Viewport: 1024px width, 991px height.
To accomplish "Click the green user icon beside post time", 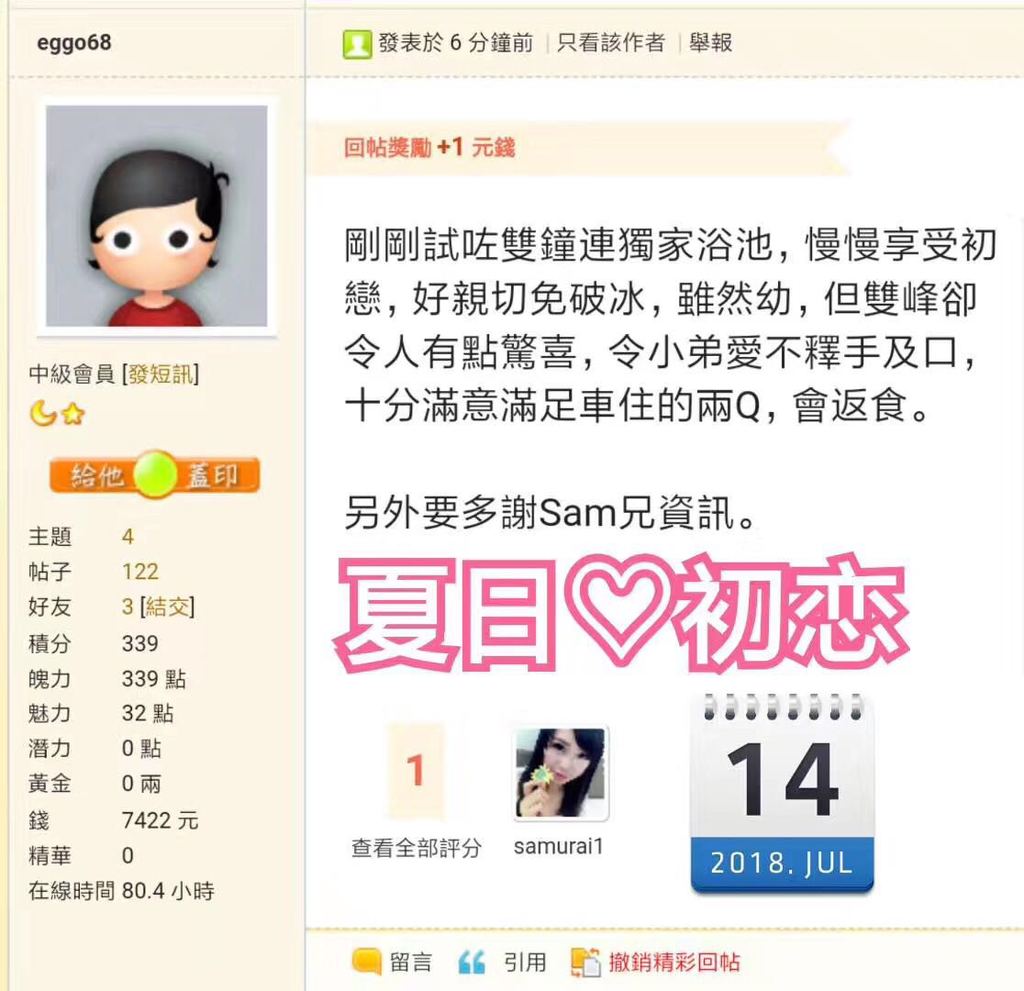I will [357, 44].
